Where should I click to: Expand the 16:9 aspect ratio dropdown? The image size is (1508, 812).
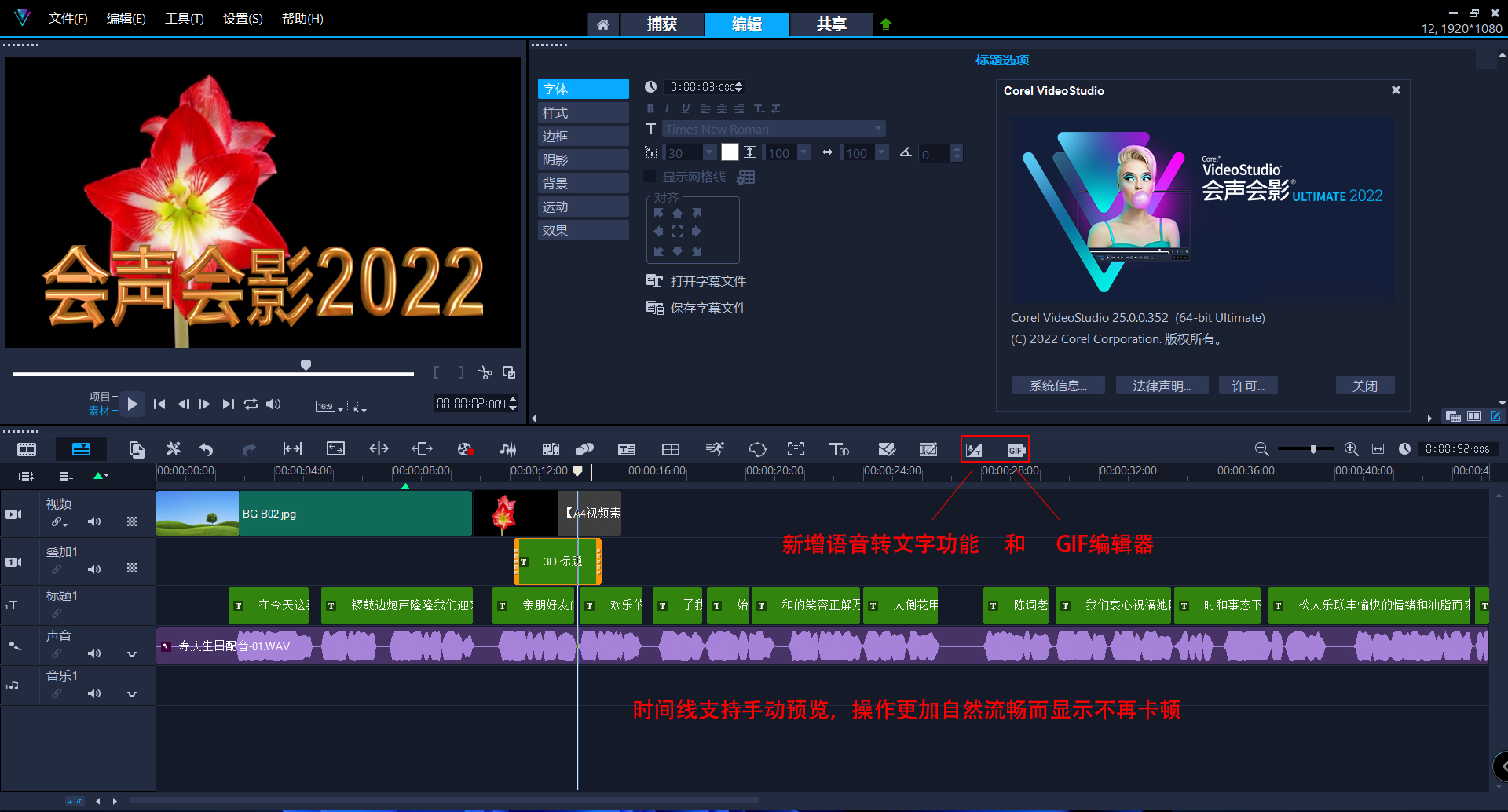340,408
